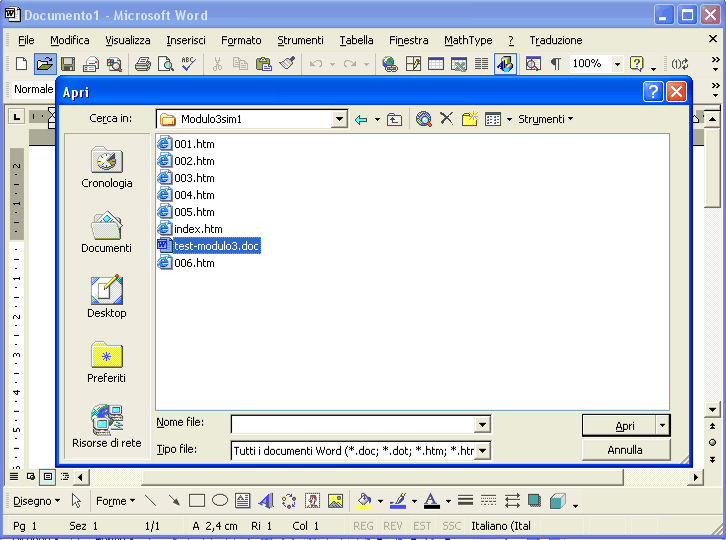
Task: Select test-modulo3.doc in file list
Action: (x=209, y=245)
